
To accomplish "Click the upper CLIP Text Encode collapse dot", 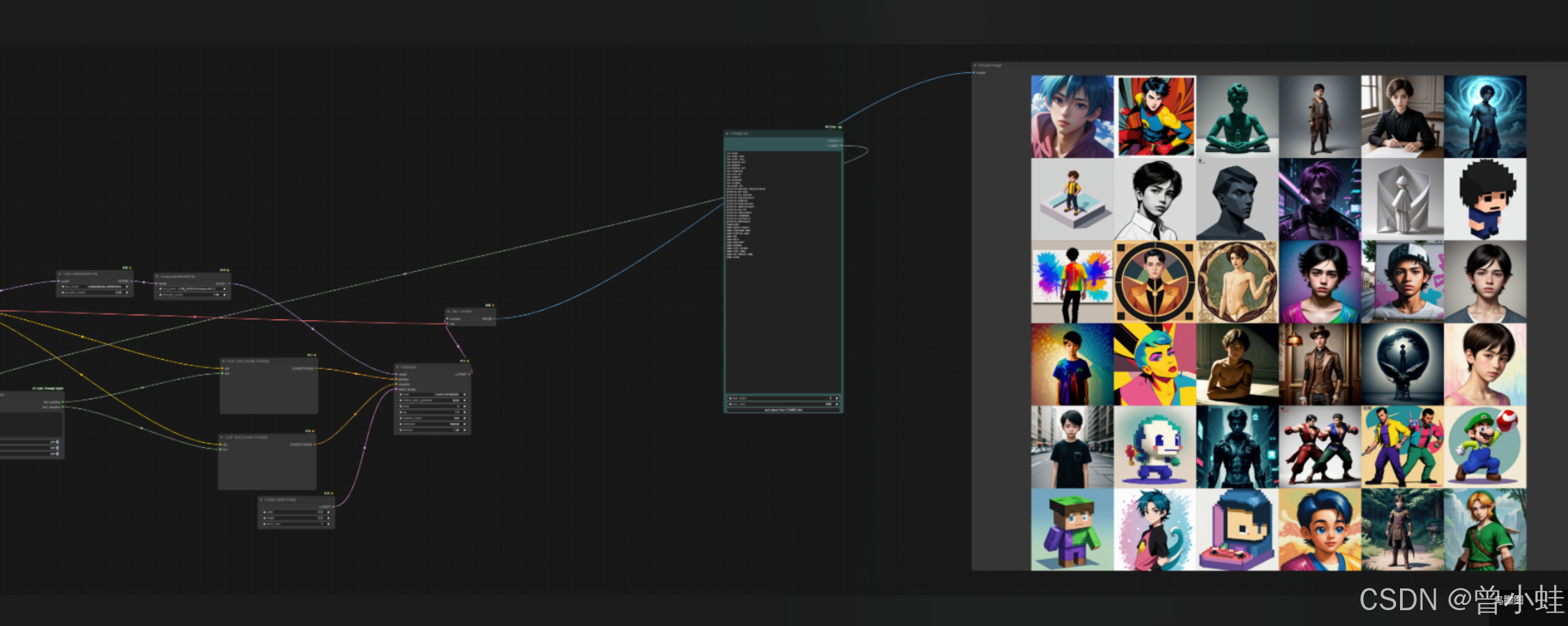I will click(x=223, y=361).
